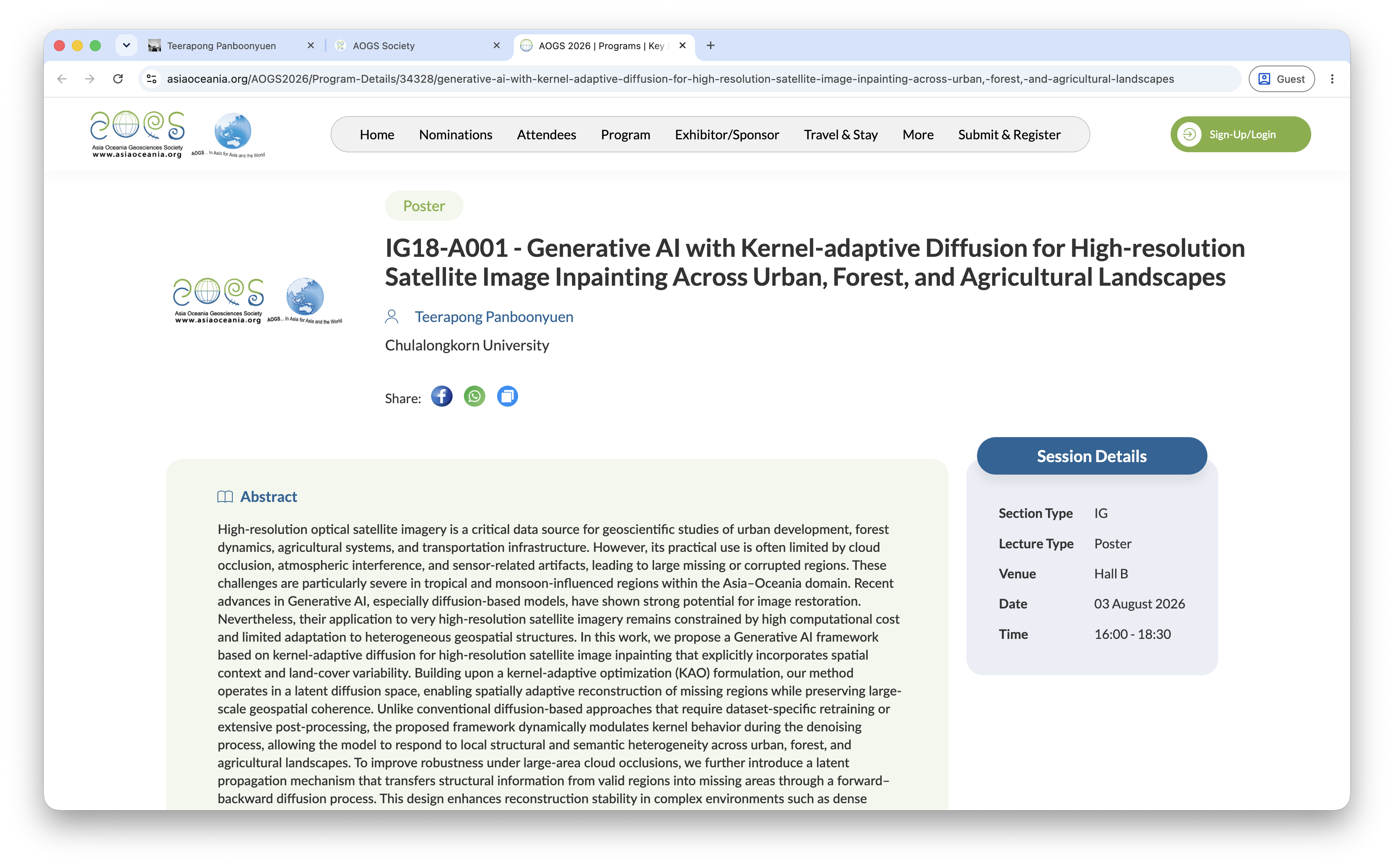Click the author person icon

392,317
